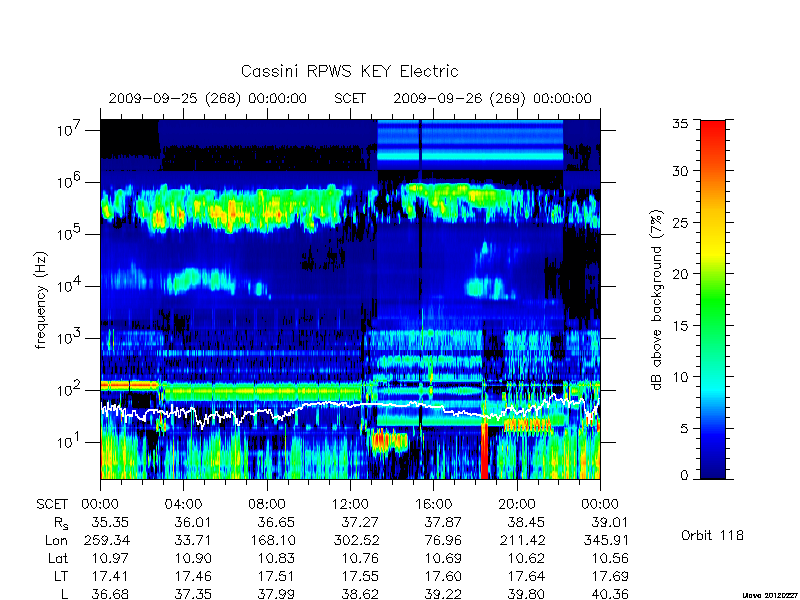The image size is (800, 600).
Task: Click the SCET time tick '12:00'
Action: point(350,504)
